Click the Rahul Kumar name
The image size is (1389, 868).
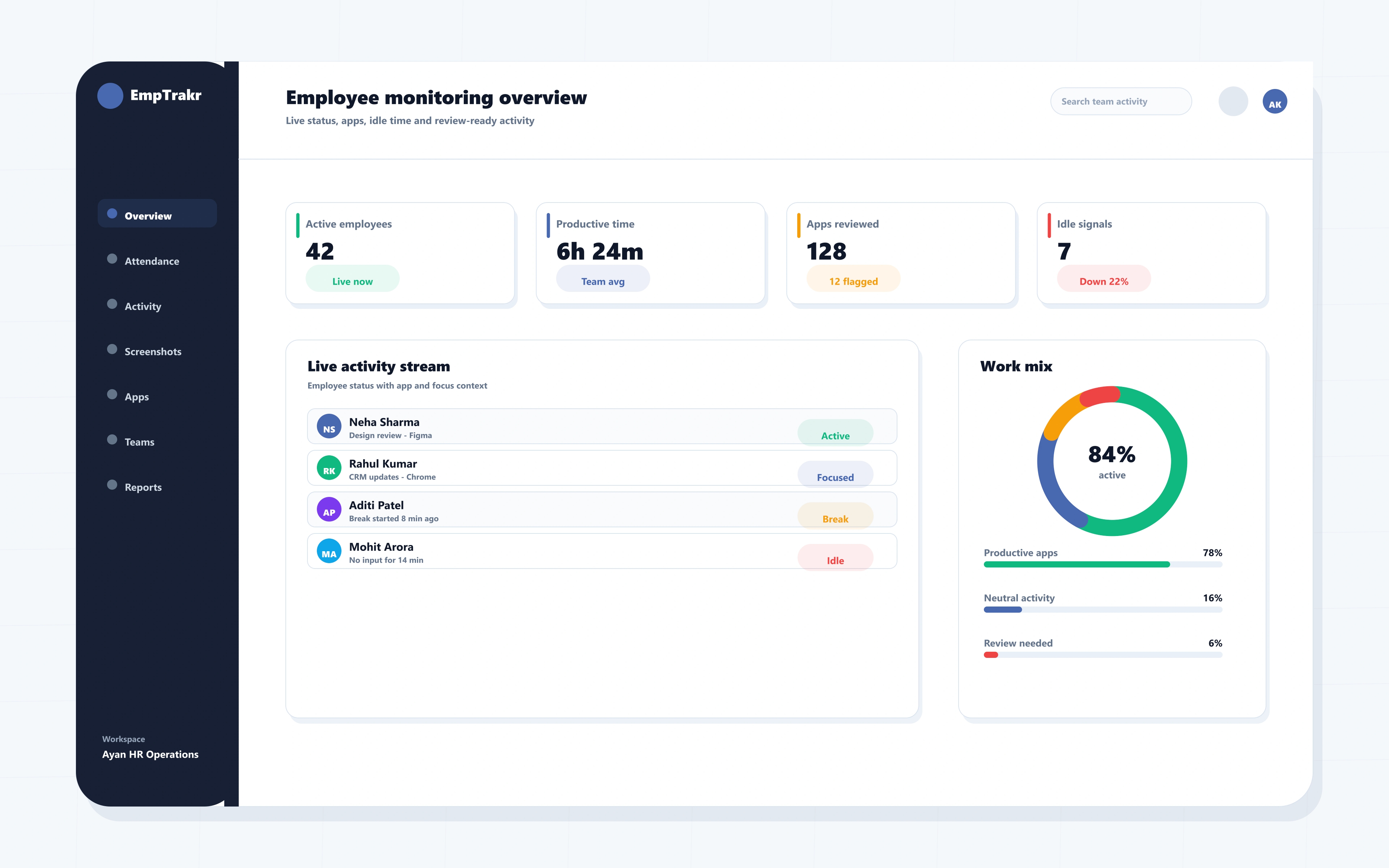(383, 463)
